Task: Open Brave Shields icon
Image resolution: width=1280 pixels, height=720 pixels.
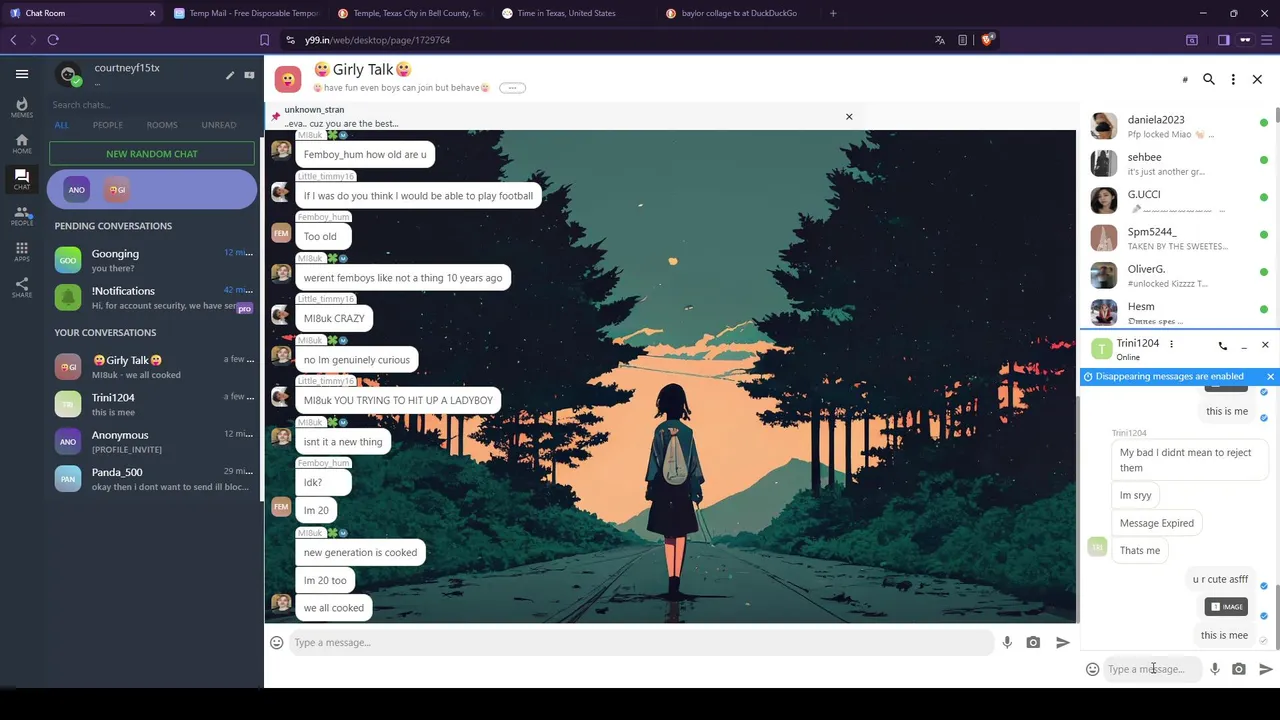Action: pyautogui.click(x=987, y=40)
